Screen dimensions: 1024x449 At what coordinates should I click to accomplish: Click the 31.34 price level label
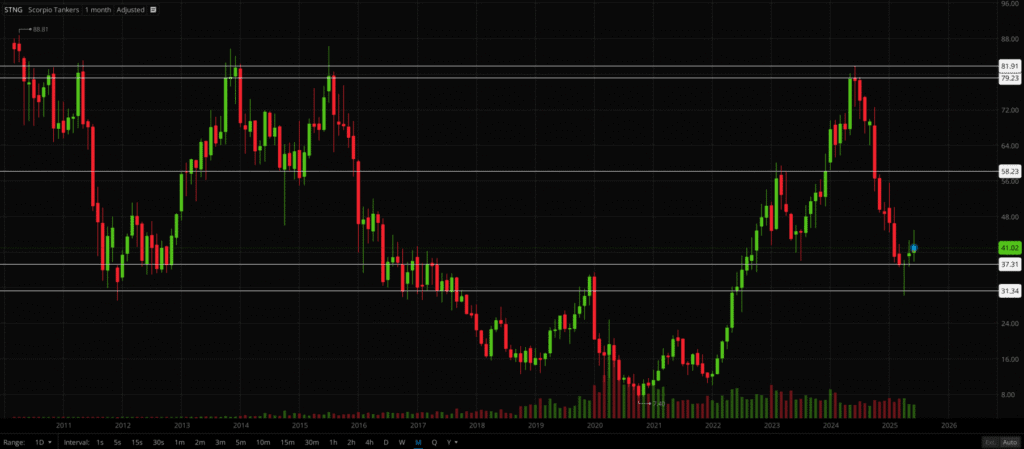1008,291
